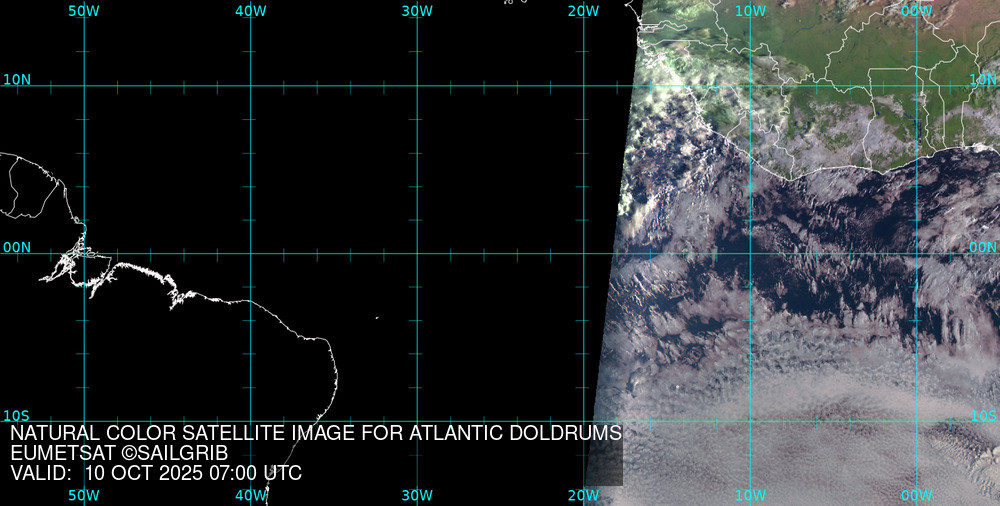Click where the 10S line crosses the 30W gridline
Image resolution: width=1000 pixels, height=506 pixels.
(x=417, y=421)
